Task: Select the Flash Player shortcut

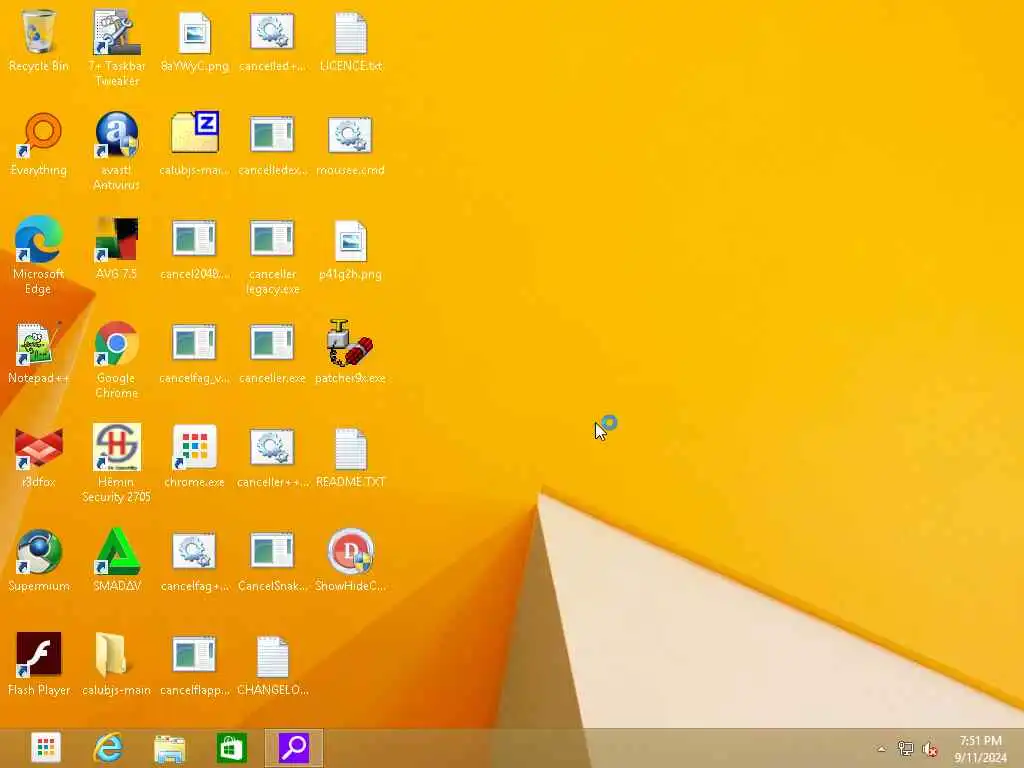Action: pos(39,655)
